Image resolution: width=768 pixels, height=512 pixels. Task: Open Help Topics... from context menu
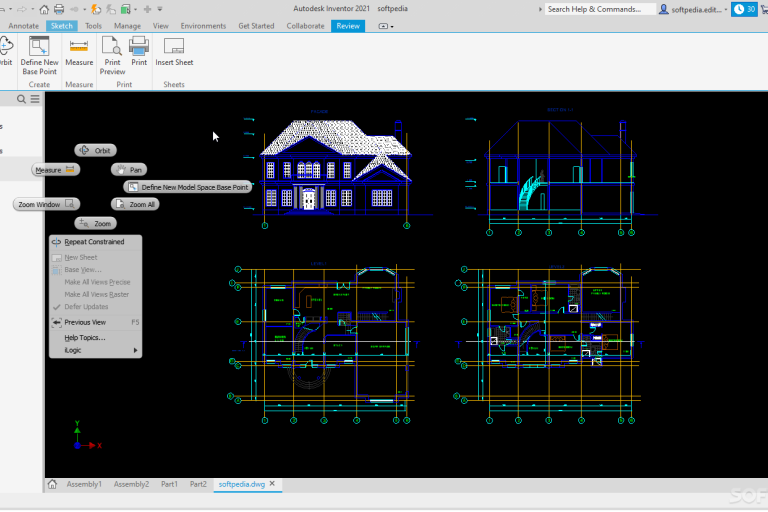click(x=96, y=338)
